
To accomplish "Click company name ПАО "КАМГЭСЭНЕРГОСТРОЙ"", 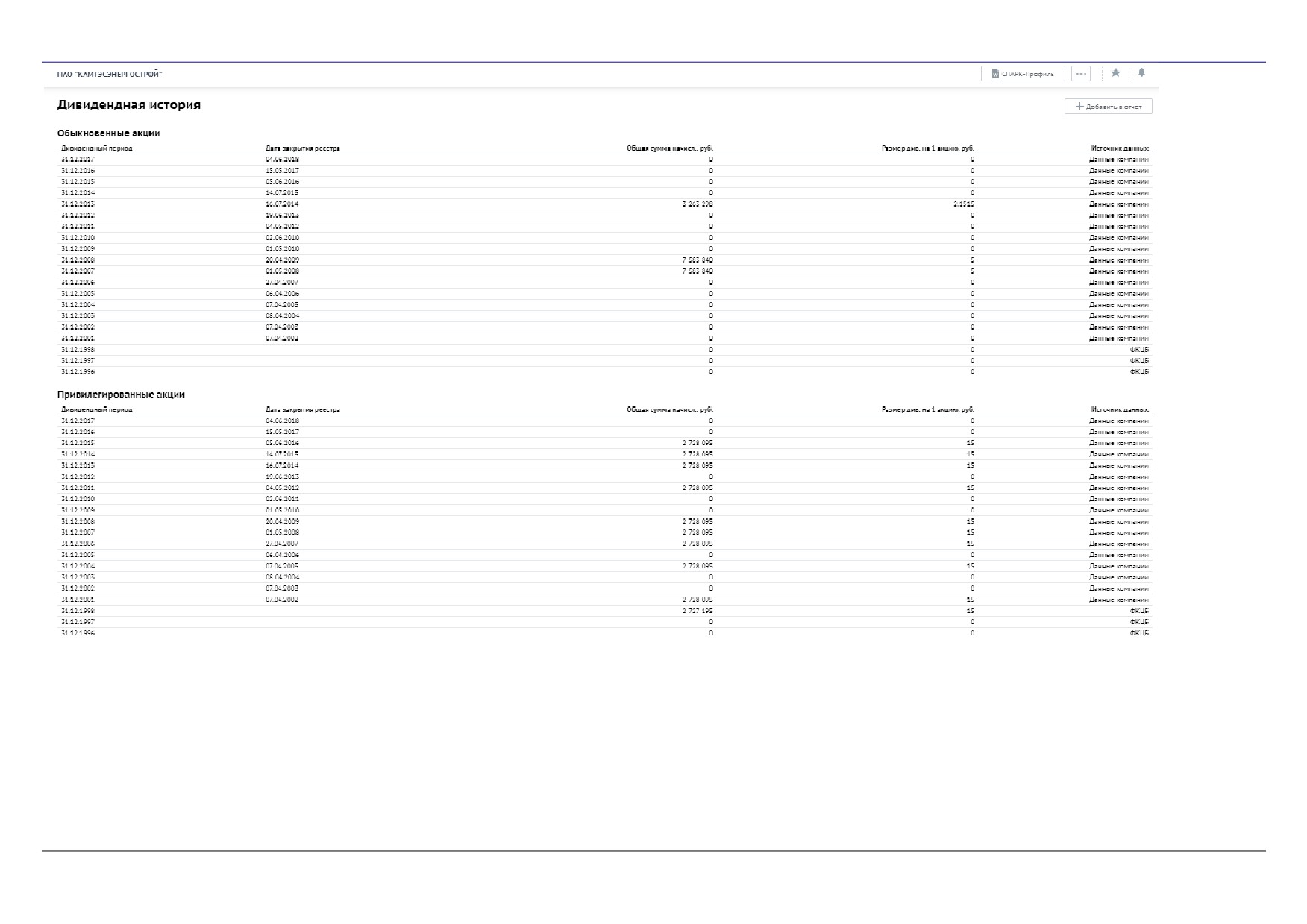I will pos(110,75).
